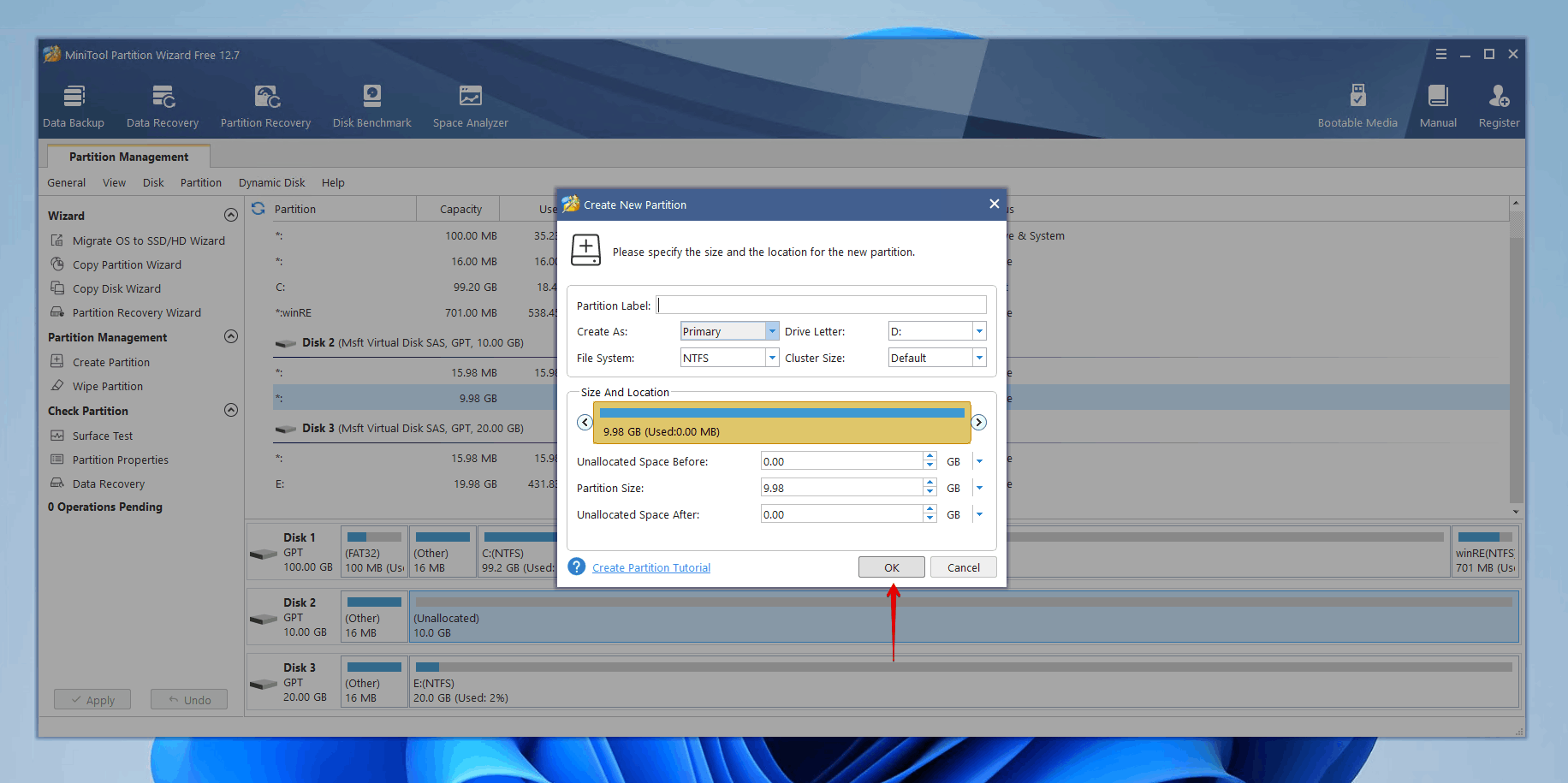Open Partition Recovery tool

(265, 106)
